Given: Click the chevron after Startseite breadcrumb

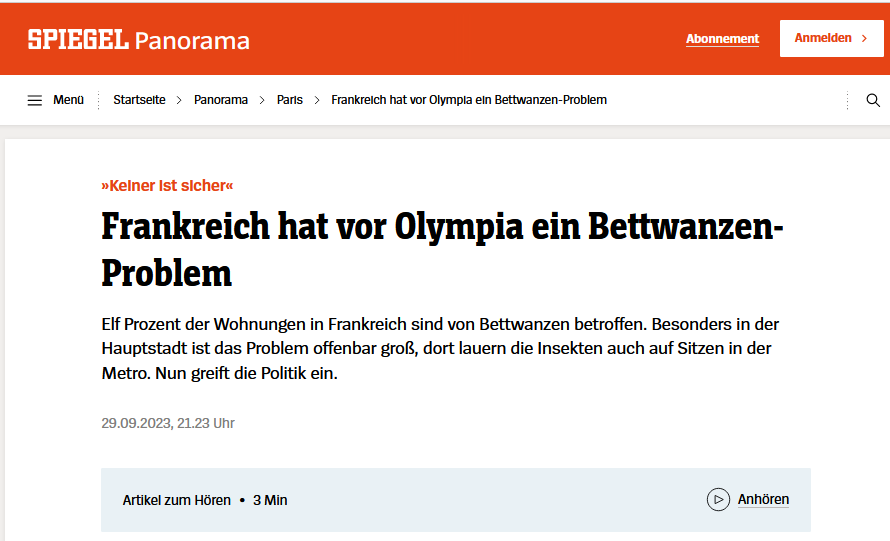Looking at the screenshot, I should (x=179, y=100).
